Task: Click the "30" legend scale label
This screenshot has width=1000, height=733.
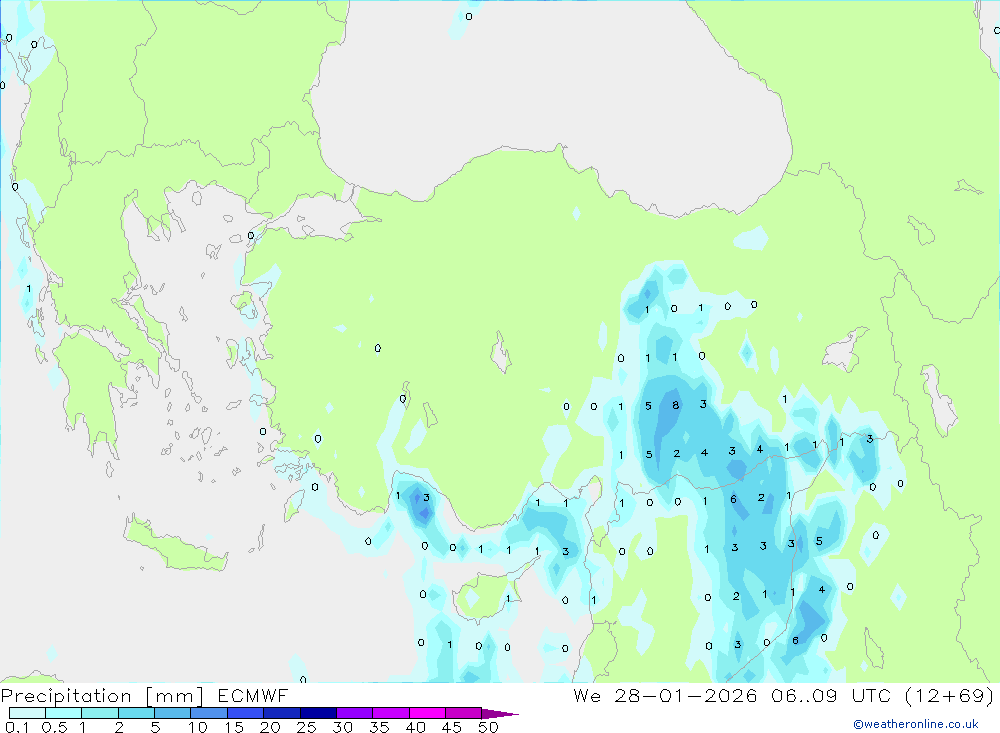Action: (342, 727)
